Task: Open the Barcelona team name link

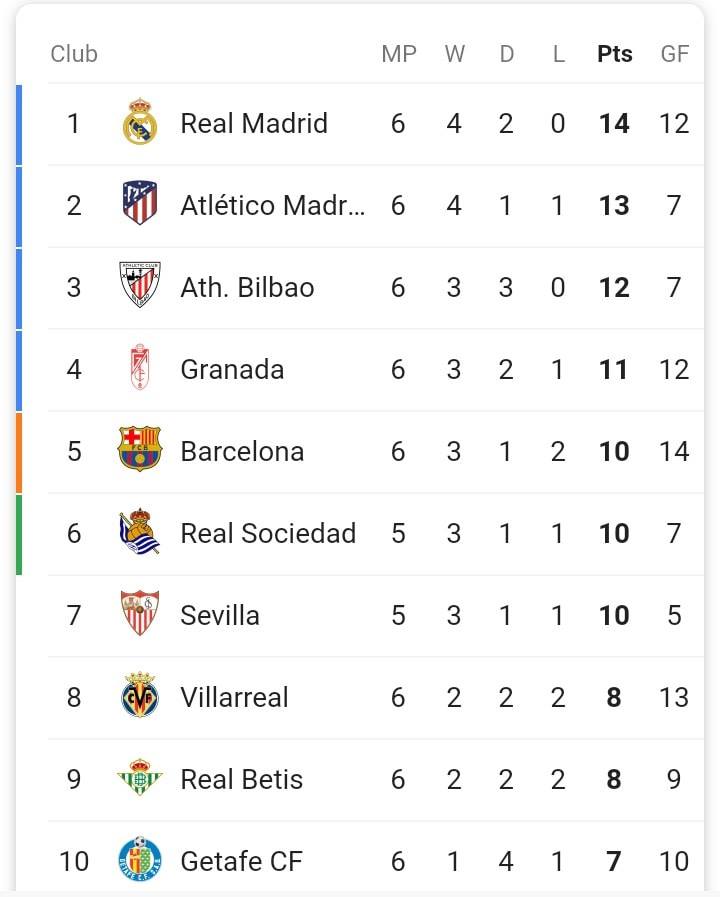Action: point(242,451)
